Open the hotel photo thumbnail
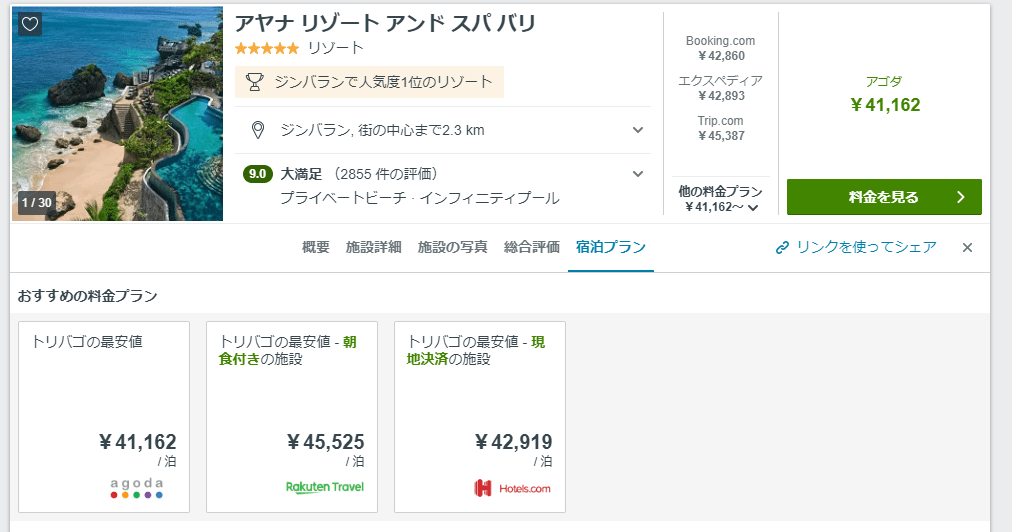1012x532 pixels. pos(117,114)
